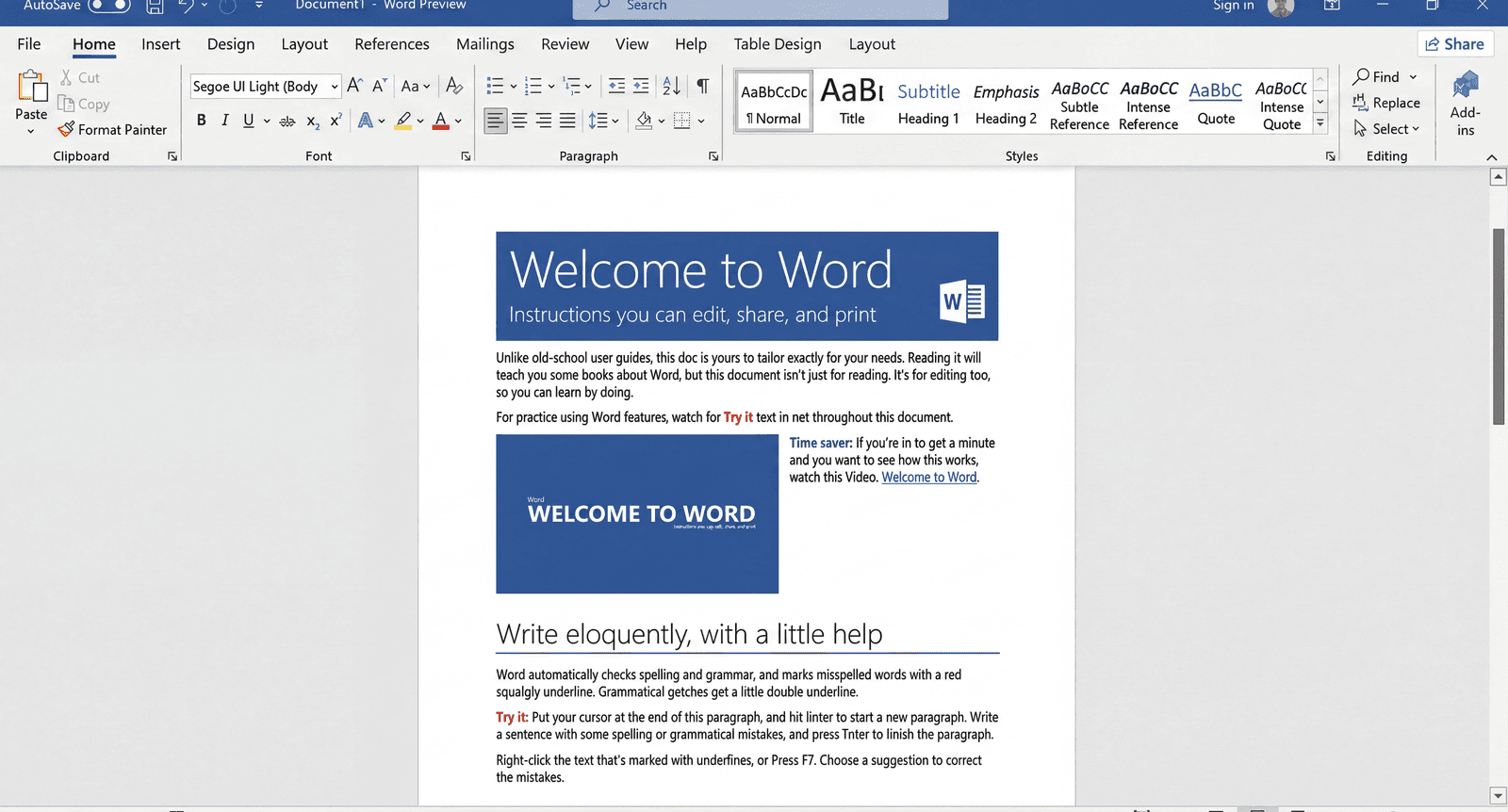Click the Word logo in the banner
Image resolution: width=1508 pixels, height=812 pixels.
point(962,301)
